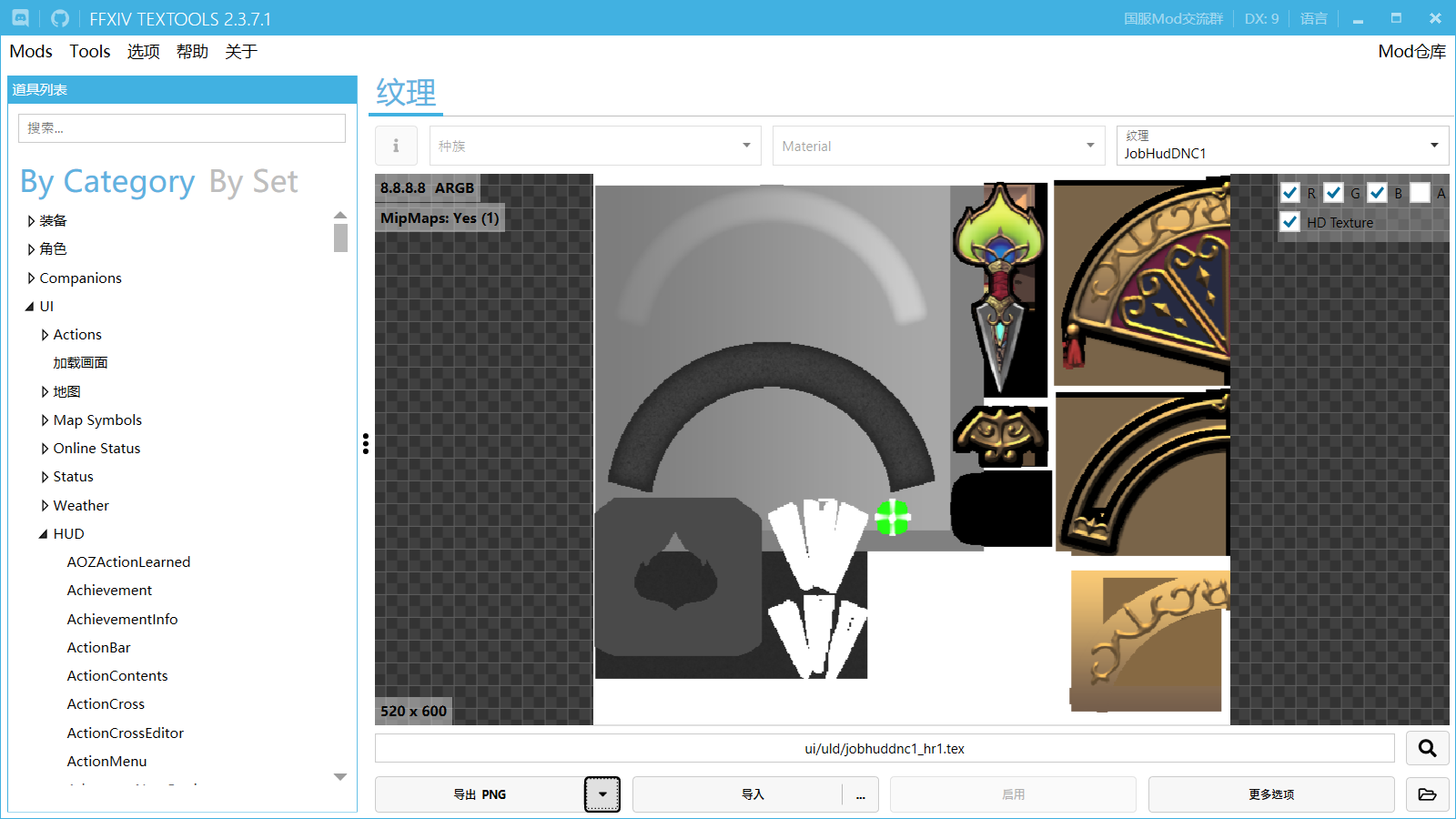Viewport: 1456px width, 819px height.
Task: Select ActionCrossEditor in HUD list
Action: coord(125,733)
